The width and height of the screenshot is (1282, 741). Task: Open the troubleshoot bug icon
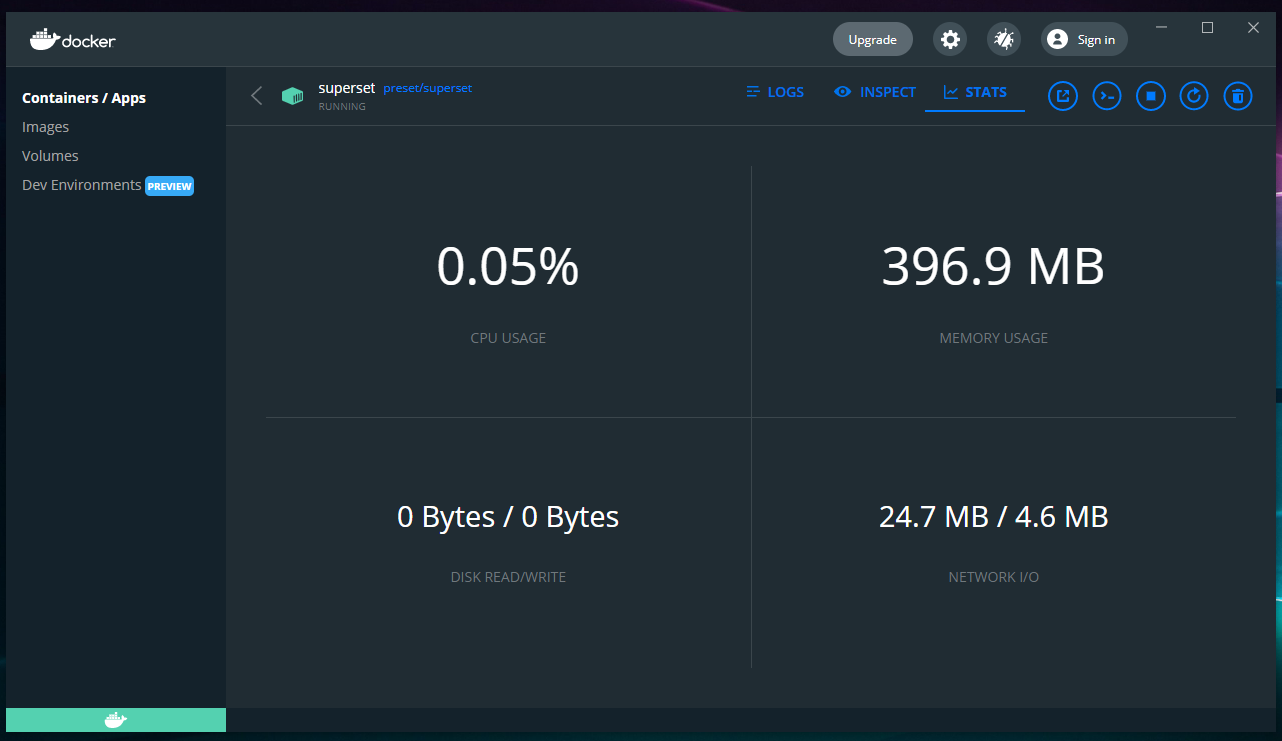click(1004, 39)
